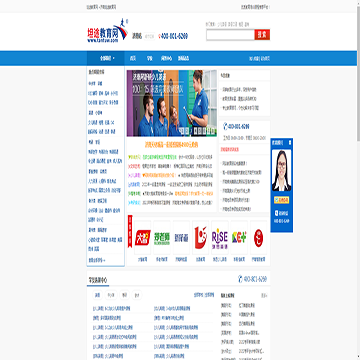Expand the all-courses dropdown in blue navigation bar
Screen dimensions: 360x360
pos(106,58)
